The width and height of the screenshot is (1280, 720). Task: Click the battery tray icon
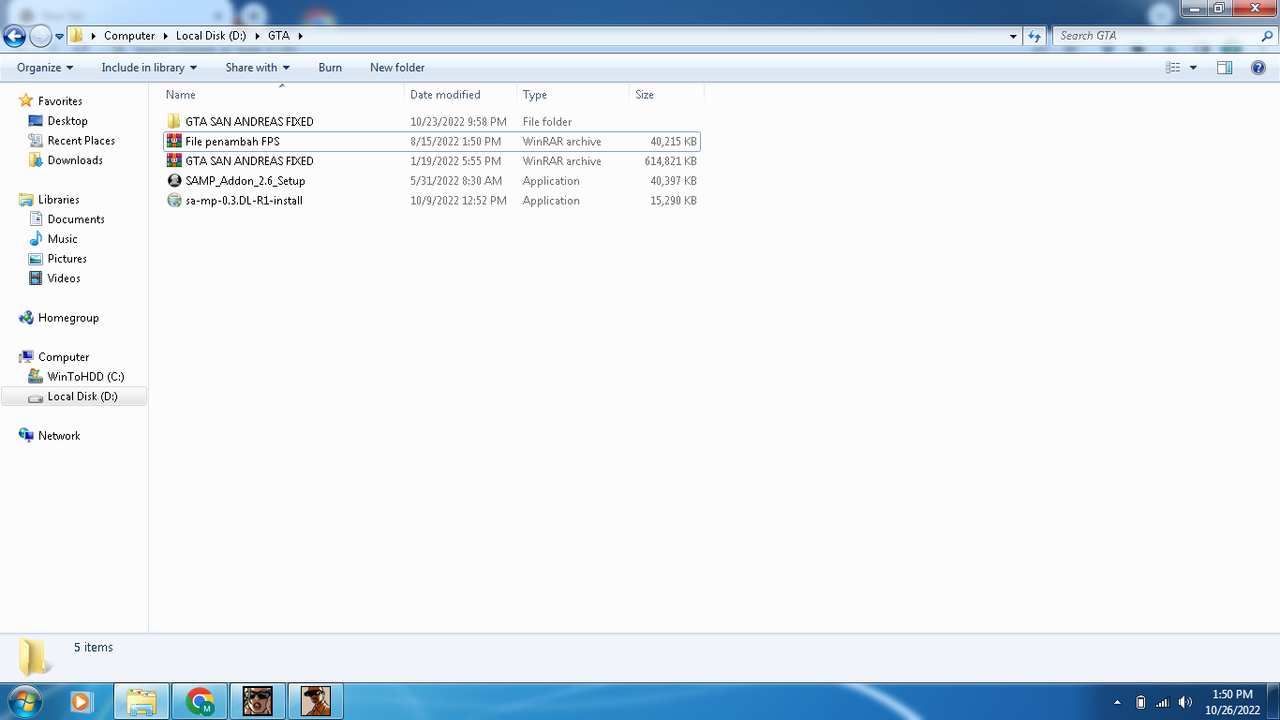[x=1141, y=702]
